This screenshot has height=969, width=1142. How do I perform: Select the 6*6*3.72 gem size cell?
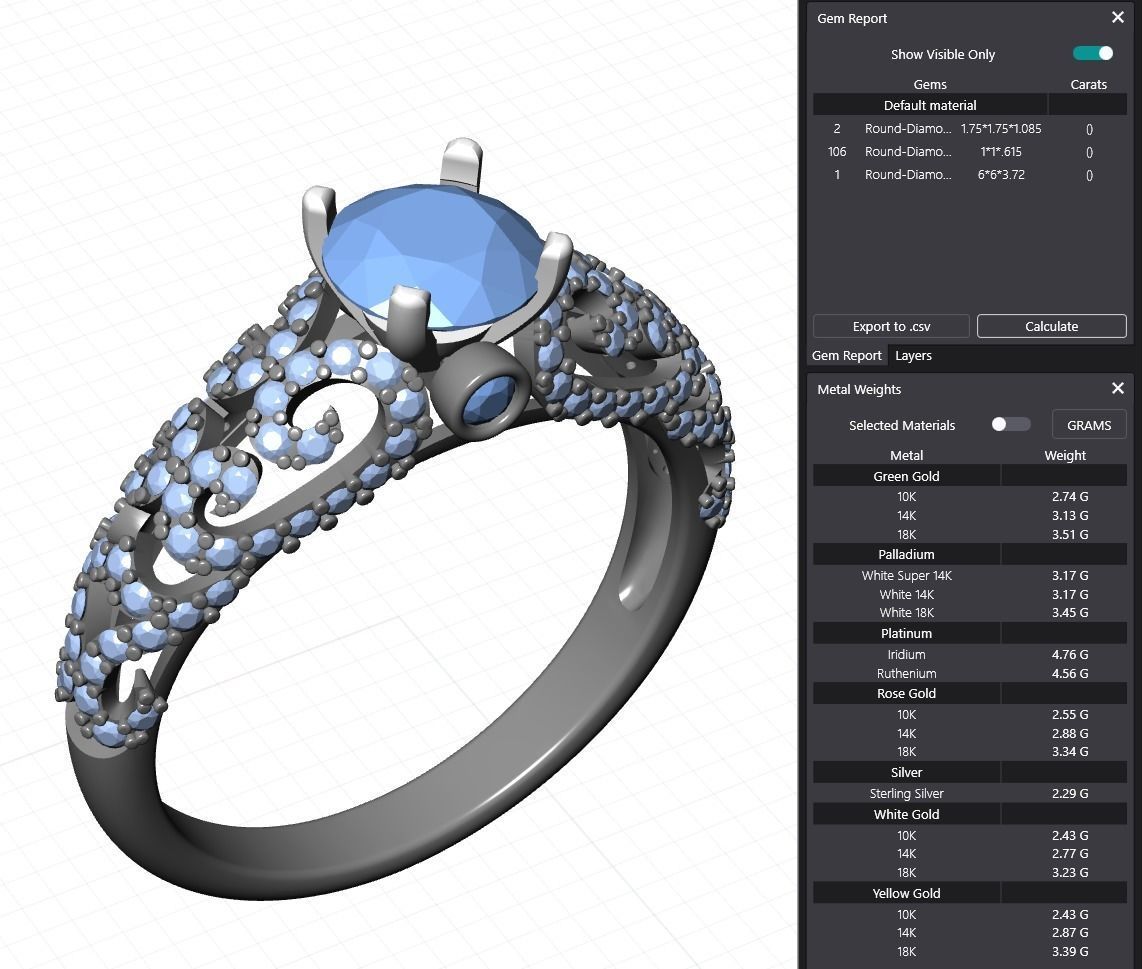pyautogui.click(x=1001, y=175)
